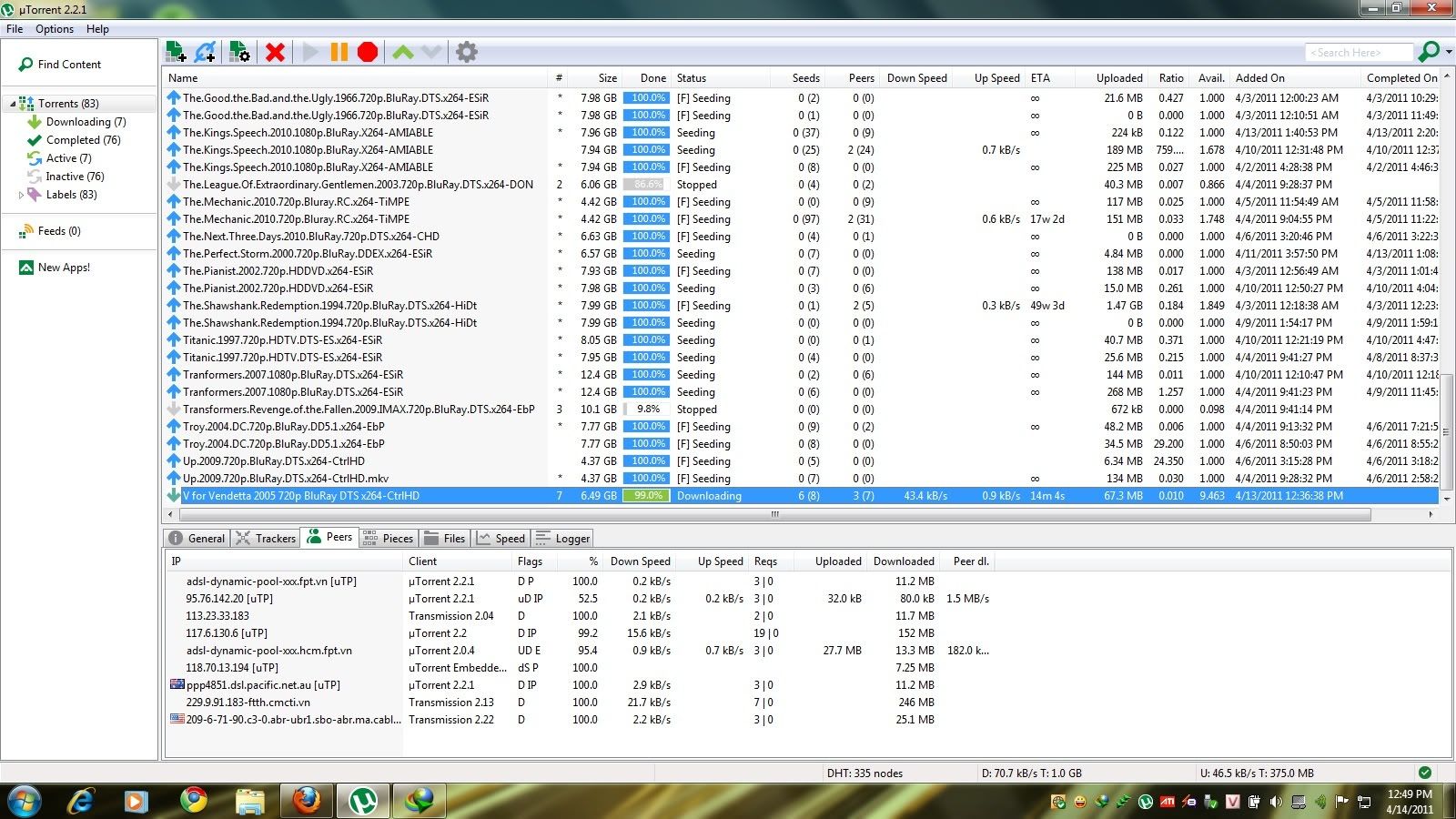Click the orange Pause torrent icon
The image size is (1456, 819).
point(339,52)
